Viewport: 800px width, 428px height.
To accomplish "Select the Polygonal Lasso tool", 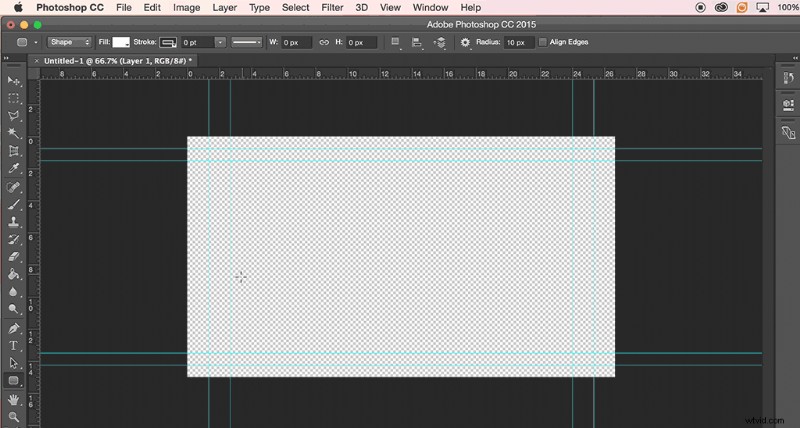I will pos(14,116).
